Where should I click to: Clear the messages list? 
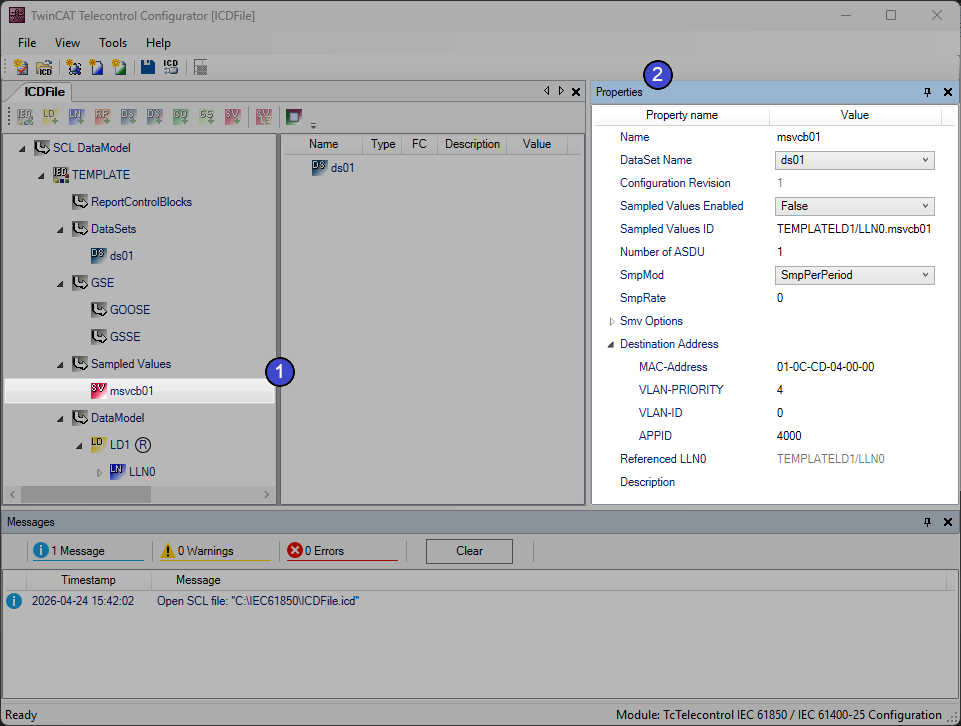pyautogui.click(x=469, y=551)
